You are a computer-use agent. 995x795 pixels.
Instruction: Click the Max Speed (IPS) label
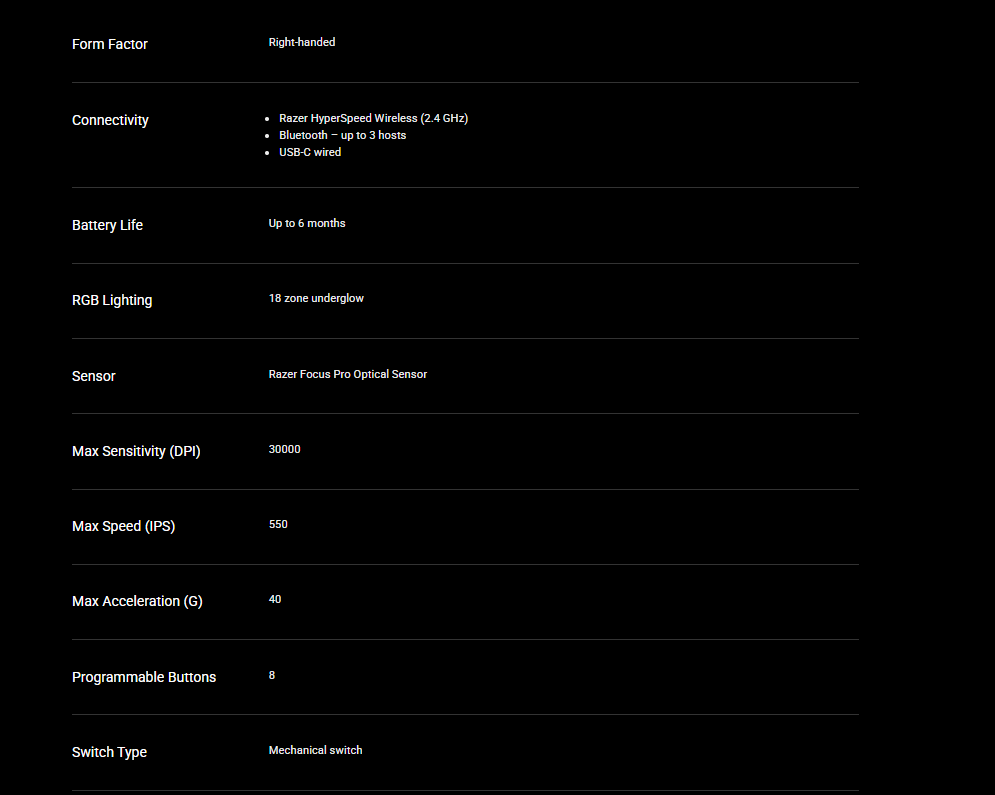pyautogui.click(x=123, y=526)
